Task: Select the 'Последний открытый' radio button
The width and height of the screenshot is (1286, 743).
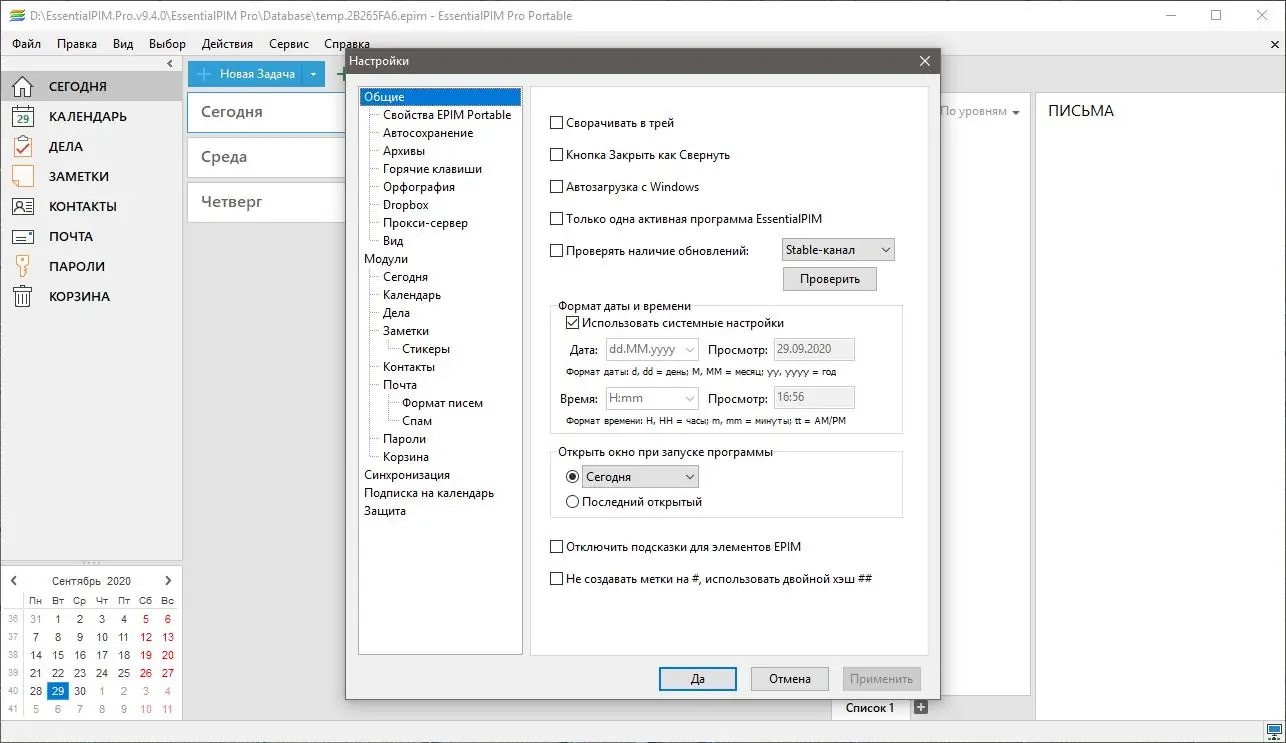Action: tap(571, 501)
